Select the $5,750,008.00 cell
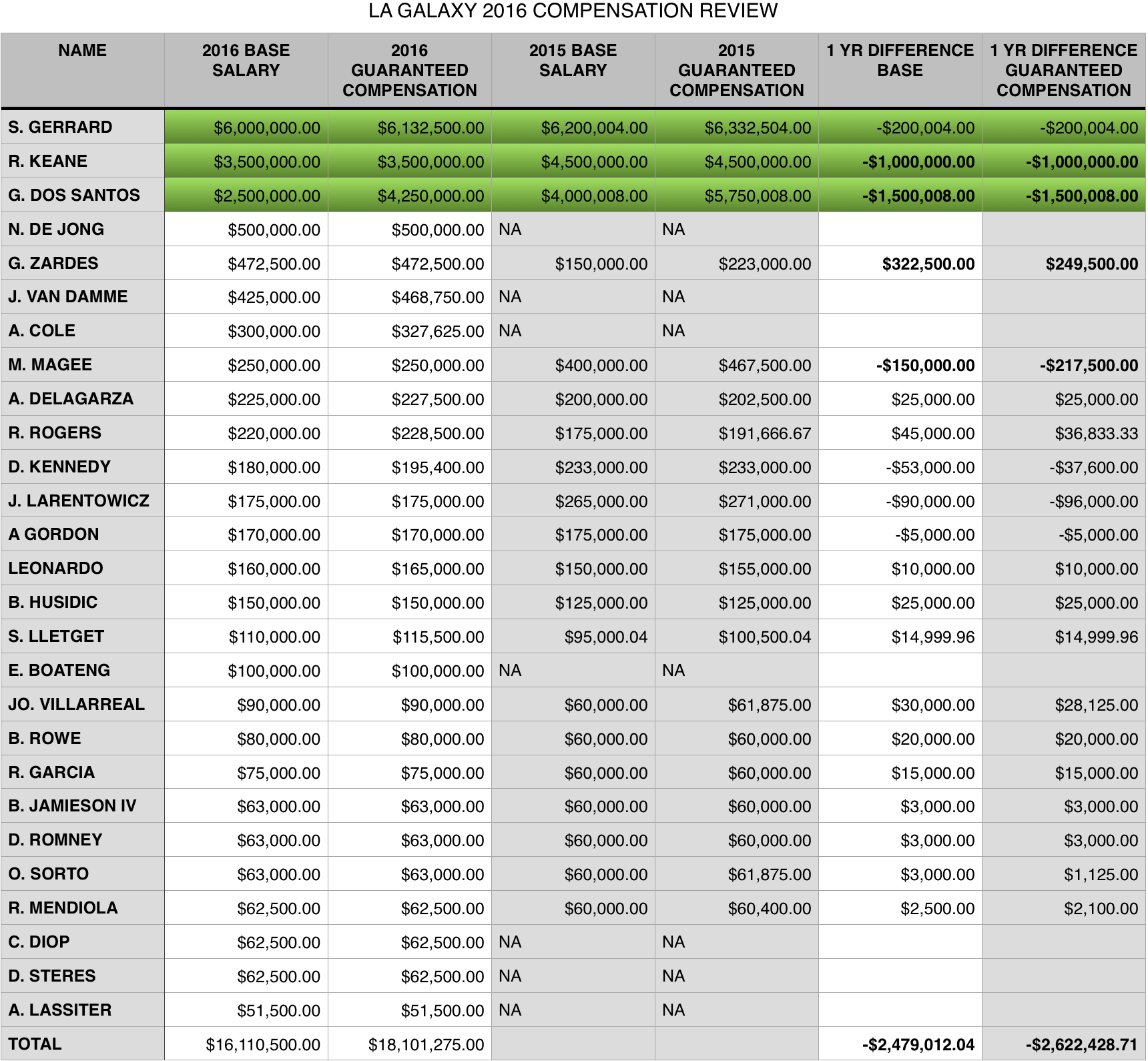Image resolution: width=1148 pixels, height=1061 pixels. (737, 195)
